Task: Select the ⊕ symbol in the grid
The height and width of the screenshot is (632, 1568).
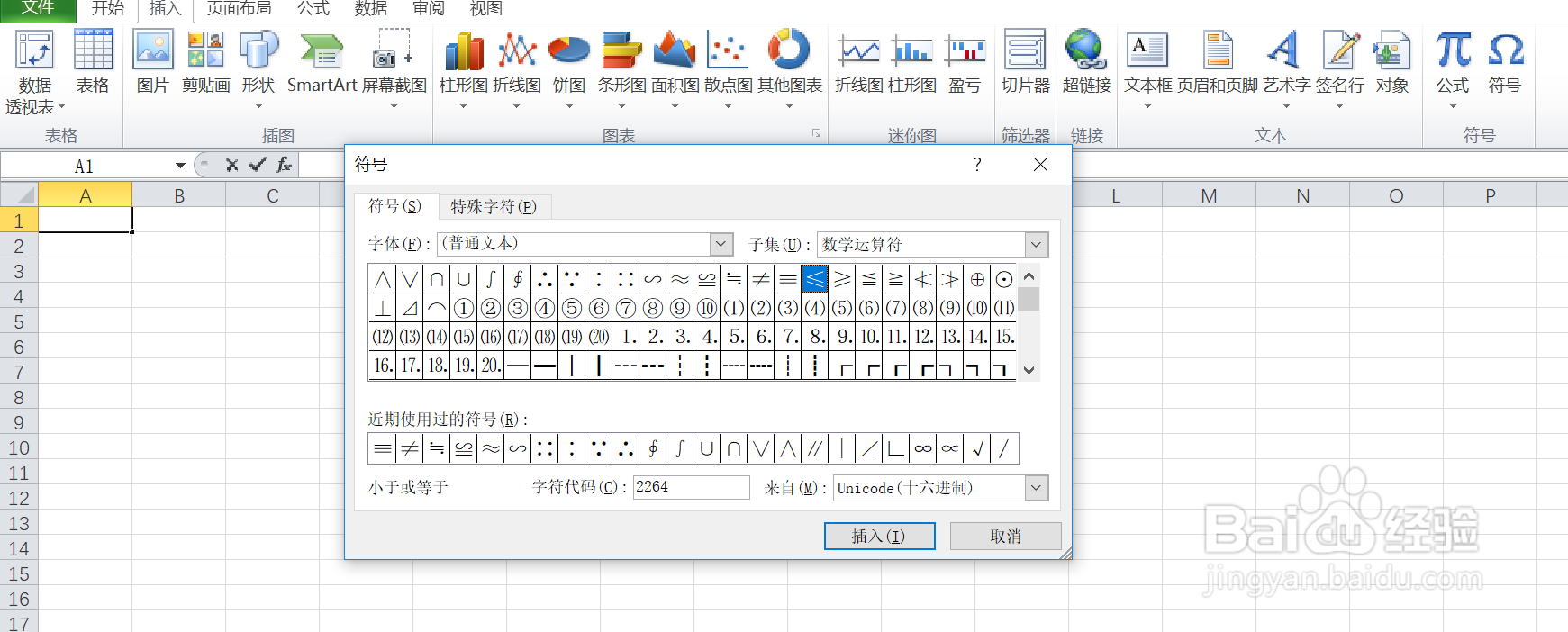Action: (977, 279)
